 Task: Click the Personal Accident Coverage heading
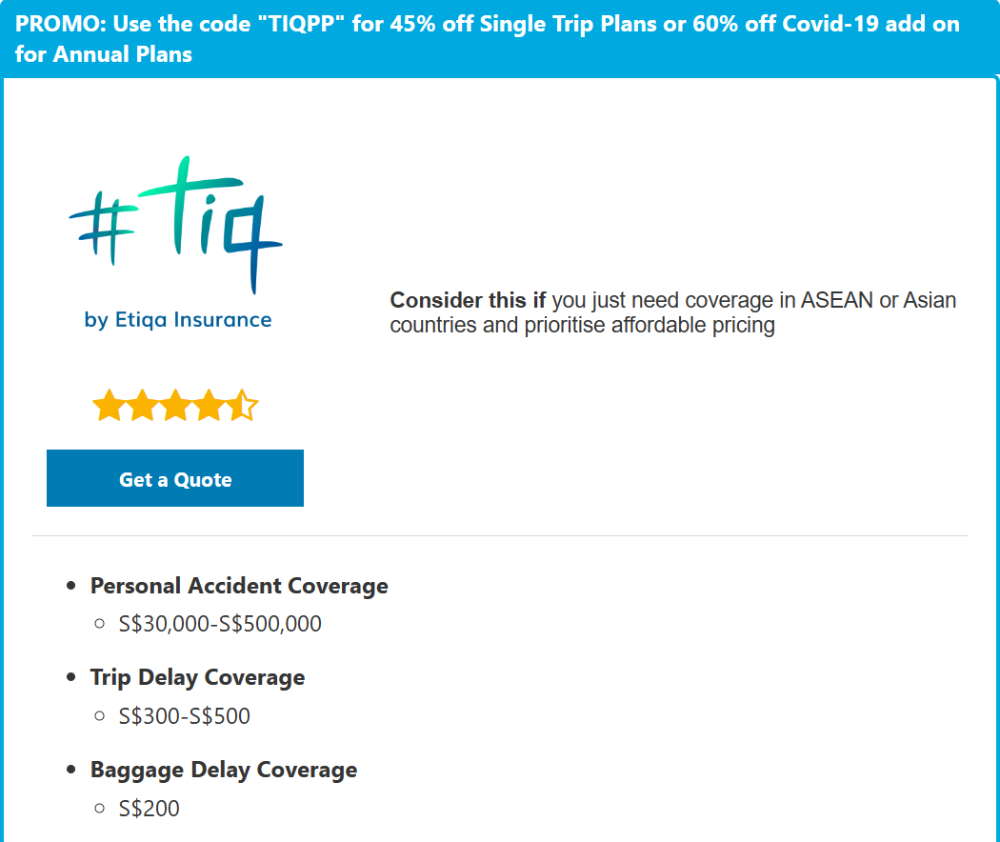point(239,586)
